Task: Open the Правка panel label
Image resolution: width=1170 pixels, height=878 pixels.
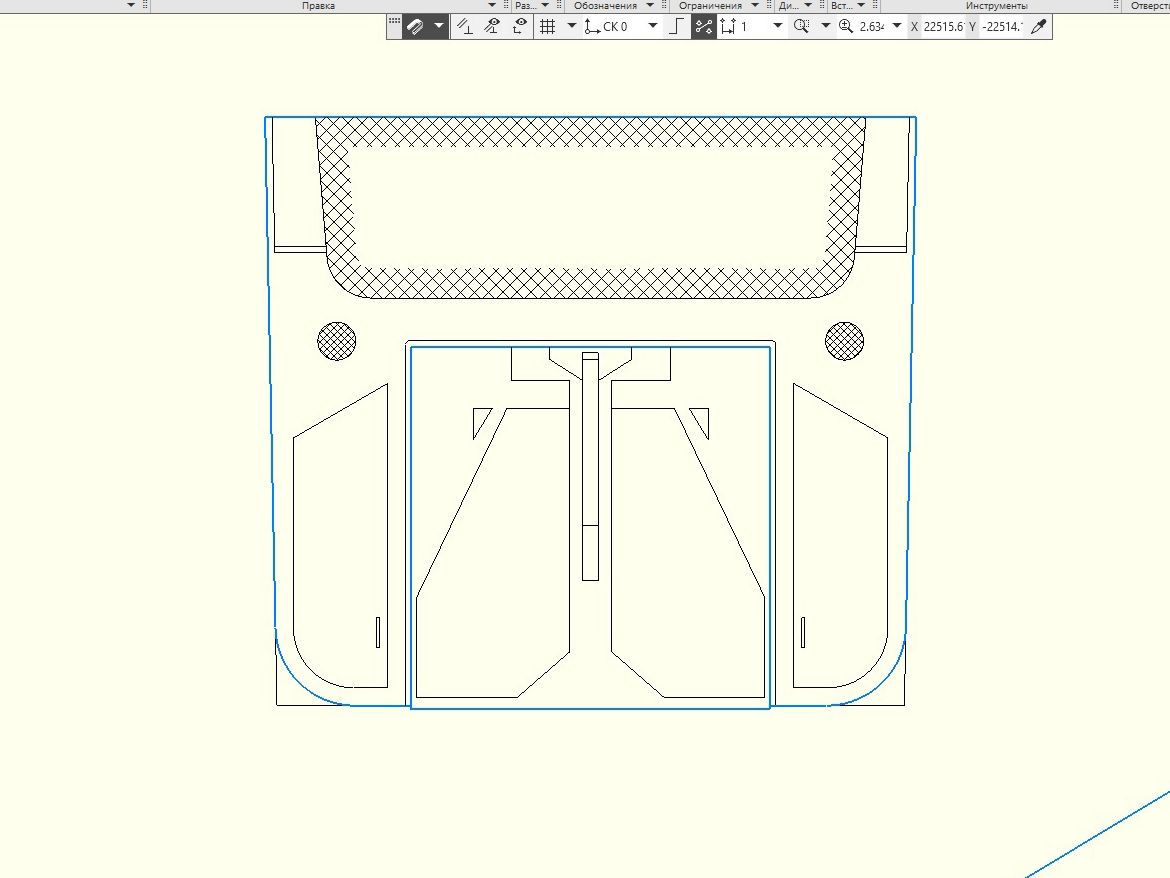Action: [x=319, y=6]
